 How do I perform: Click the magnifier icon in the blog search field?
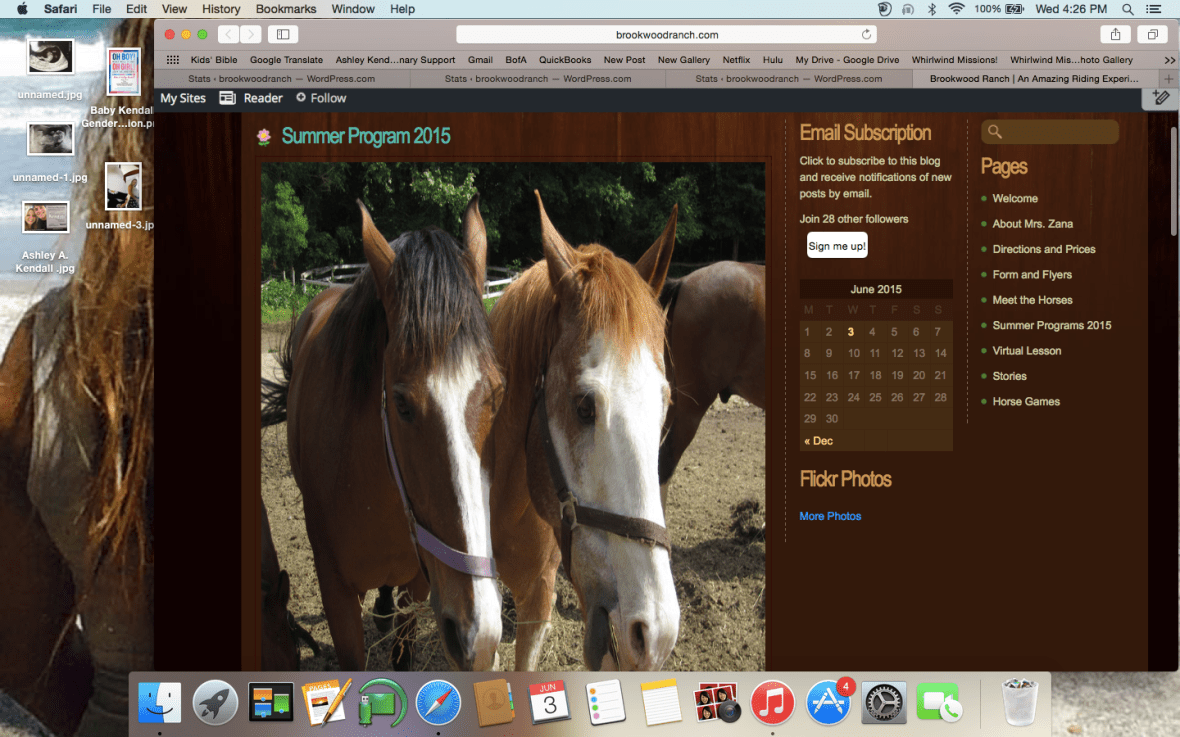click(994, 131)
